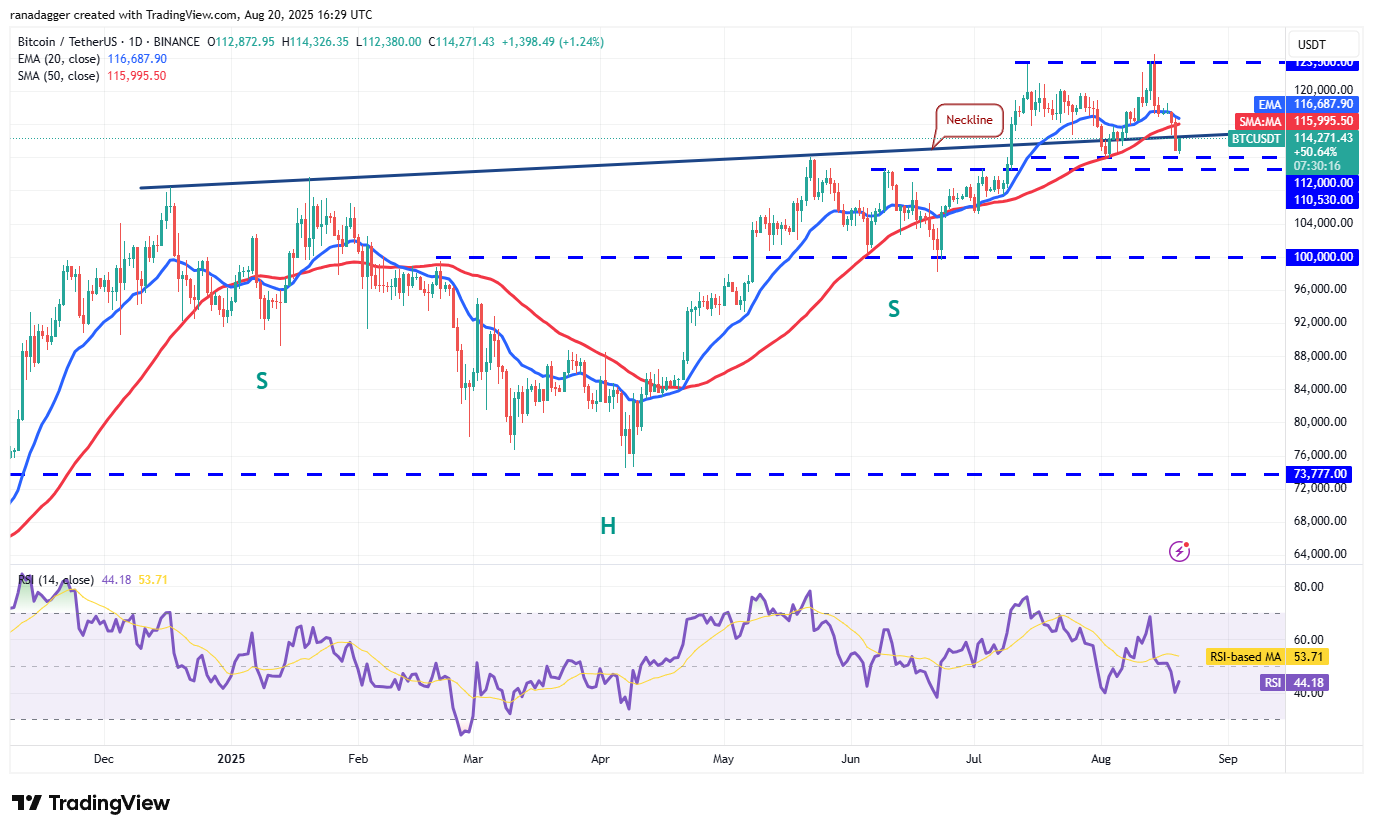The width and height of the screenshot is (1373, 833).
Task: Open the USDT currency selector
Action: pos(1312,44)
